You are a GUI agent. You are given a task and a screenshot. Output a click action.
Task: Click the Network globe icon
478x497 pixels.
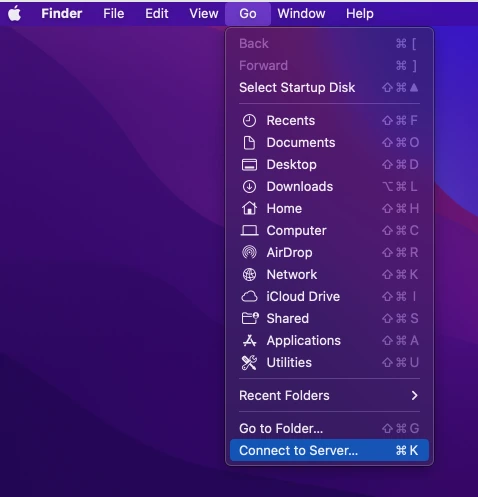(249, 274)
